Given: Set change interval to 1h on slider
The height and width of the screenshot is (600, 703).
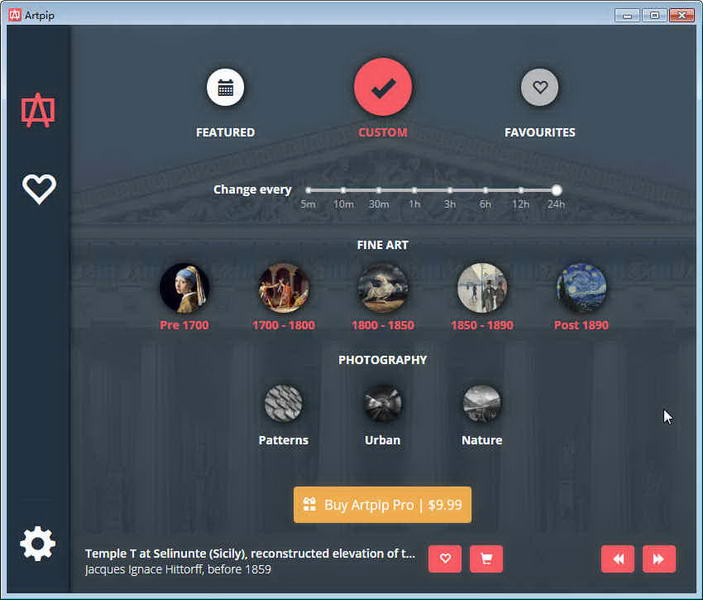Looking at the screenshot, I should click(414, 190).
